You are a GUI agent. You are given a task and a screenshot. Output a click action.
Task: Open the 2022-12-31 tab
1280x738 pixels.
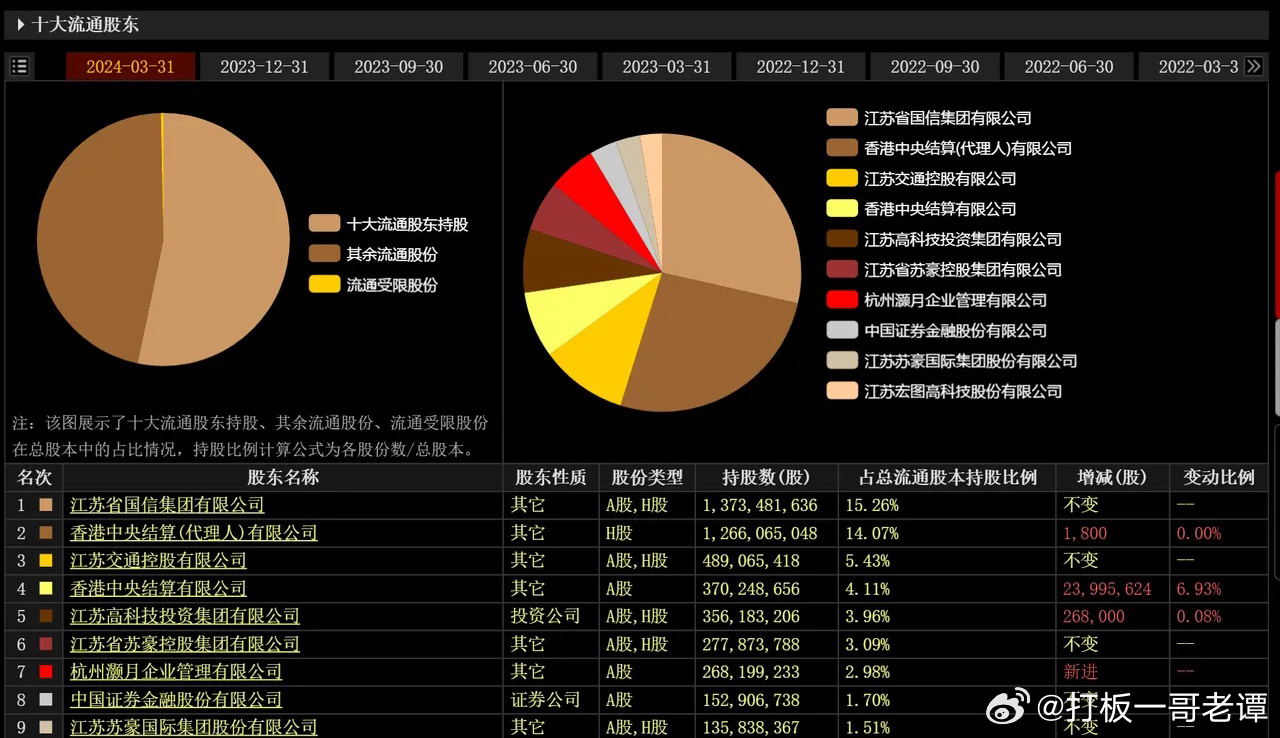[x=800, y=67]
